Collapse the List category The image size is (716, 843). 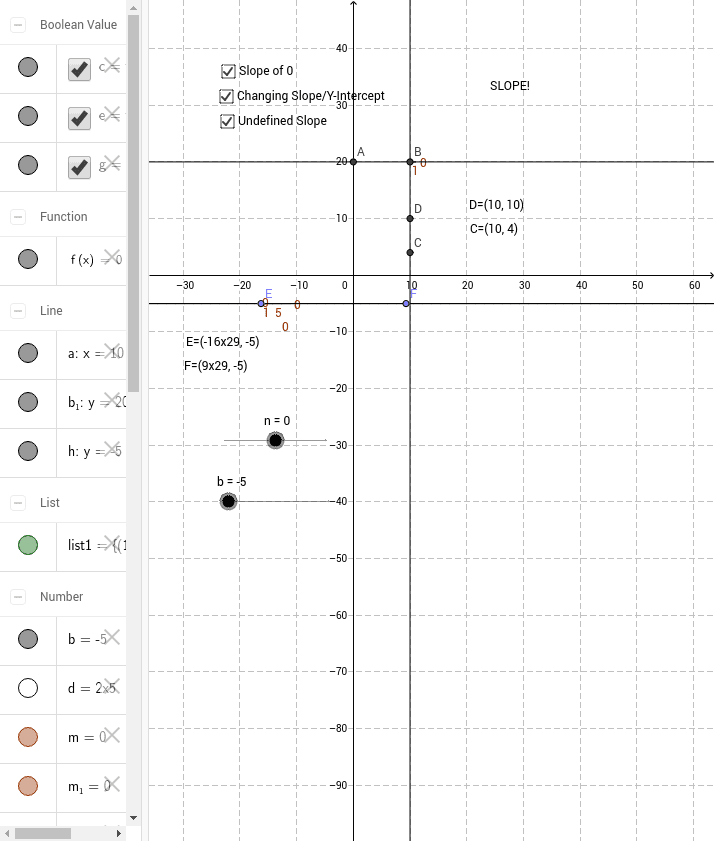click(18, 503)
